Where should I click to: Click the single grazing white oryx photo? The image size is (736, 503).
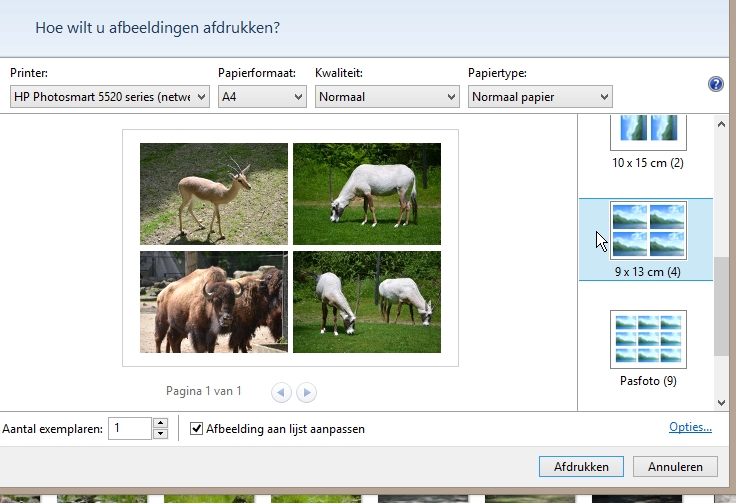367,194
